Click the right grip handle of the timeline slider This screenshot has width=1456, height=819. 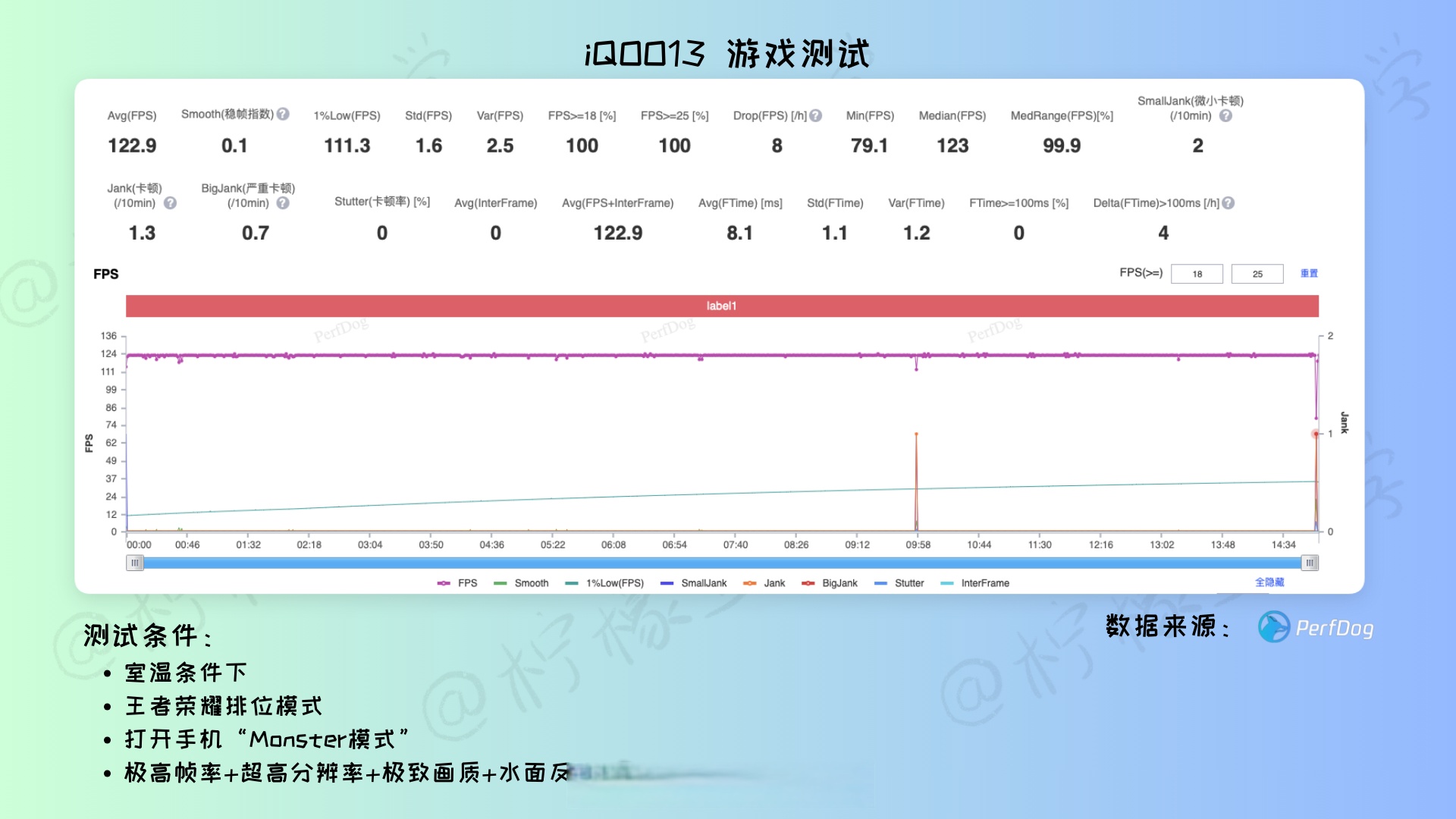(x=1311, y=562)
